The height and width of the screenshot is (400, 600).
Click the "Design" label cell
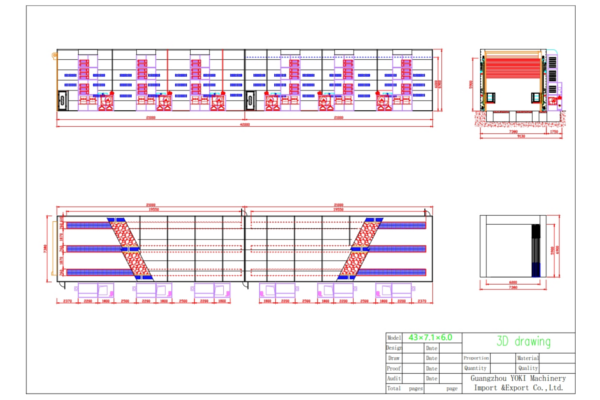[394, 347]
